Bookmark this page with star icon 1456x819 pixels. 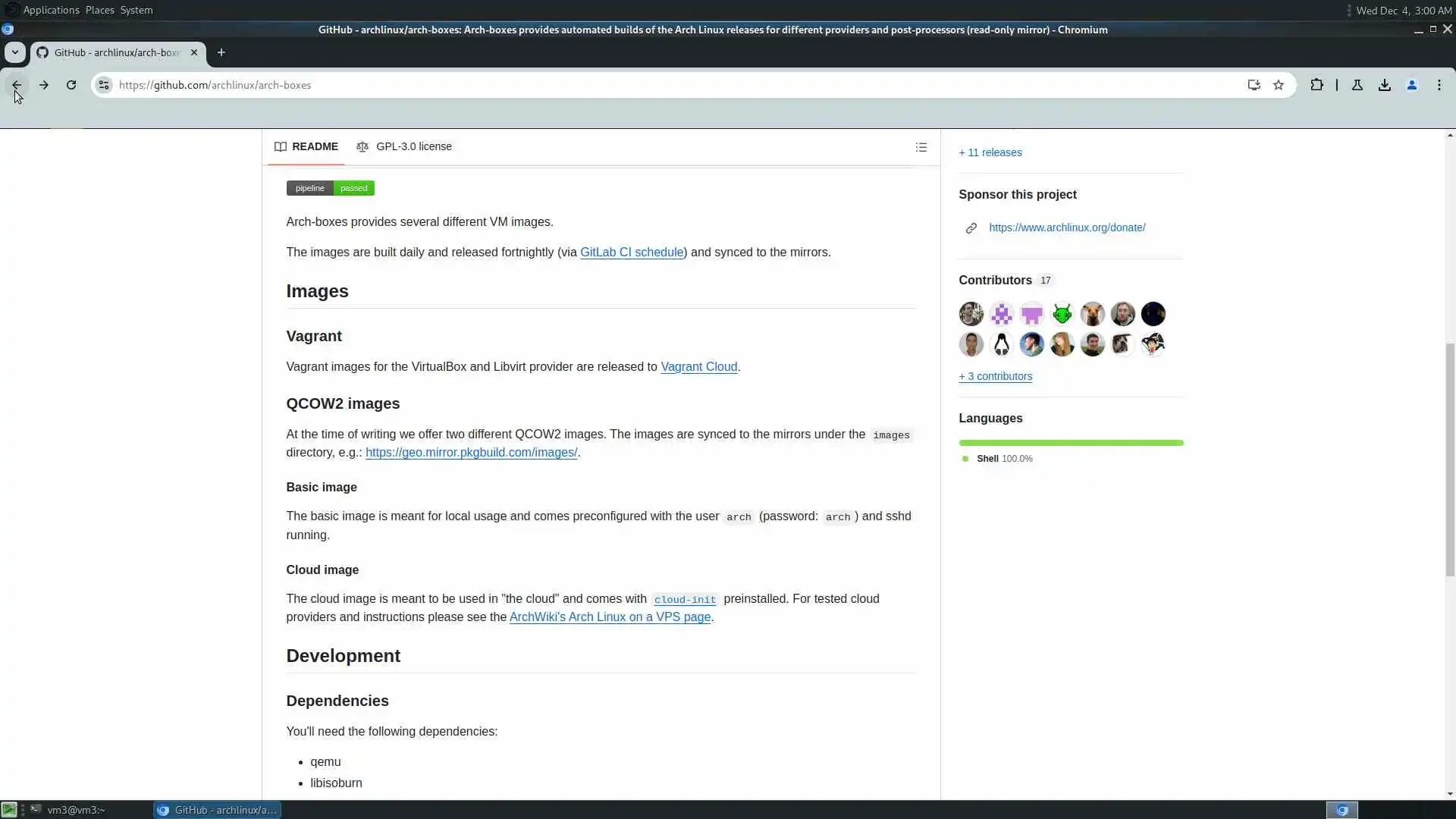(x=1279, y=85)
